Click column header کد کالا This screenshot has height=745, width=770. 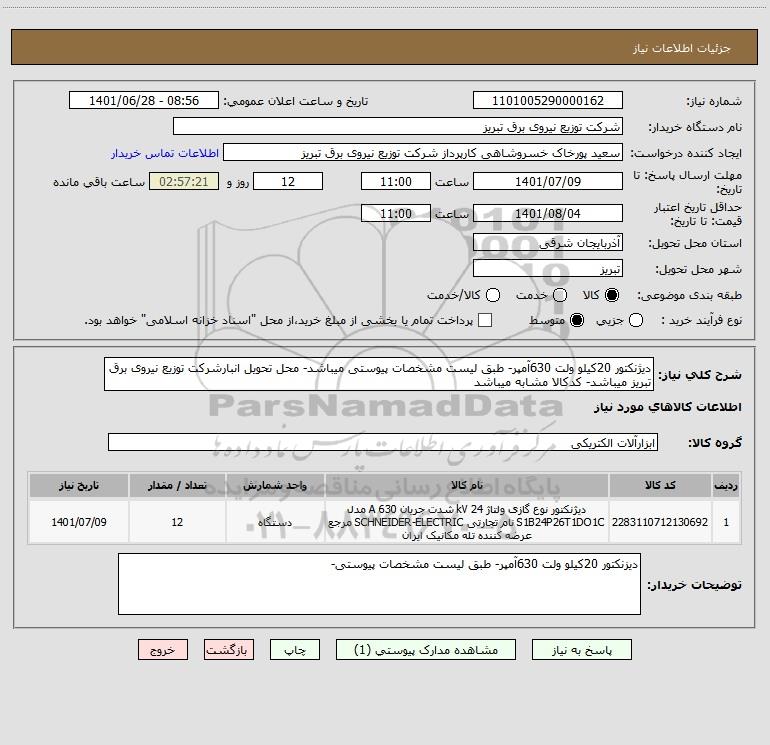pyautogui.click(x=660, y=486)
